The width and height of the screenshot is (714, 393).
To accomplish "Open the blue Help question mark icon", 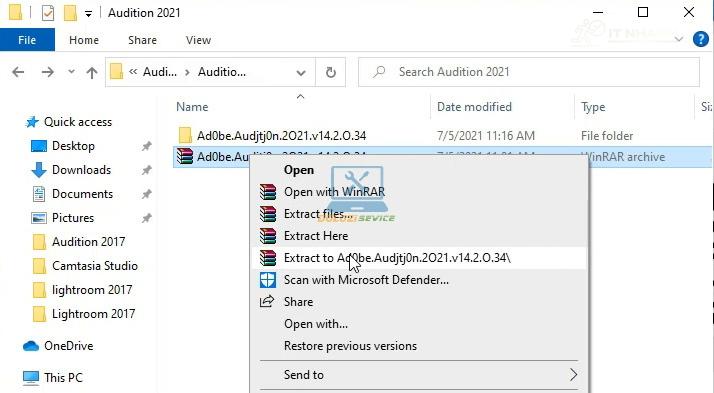I will [701, 40].
